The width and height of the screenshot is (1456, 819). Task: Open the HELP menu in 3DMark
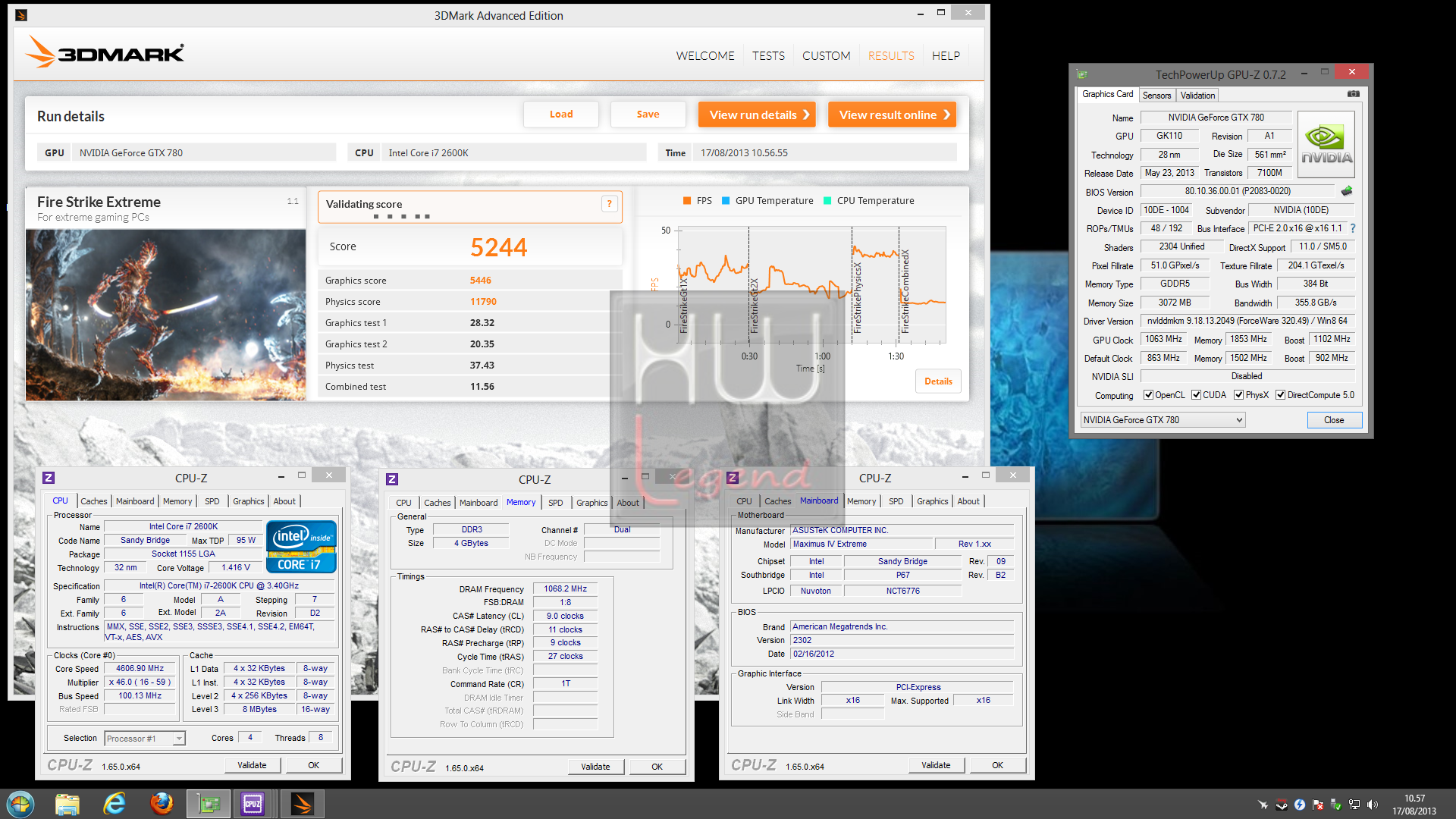(x=946, y=55)
